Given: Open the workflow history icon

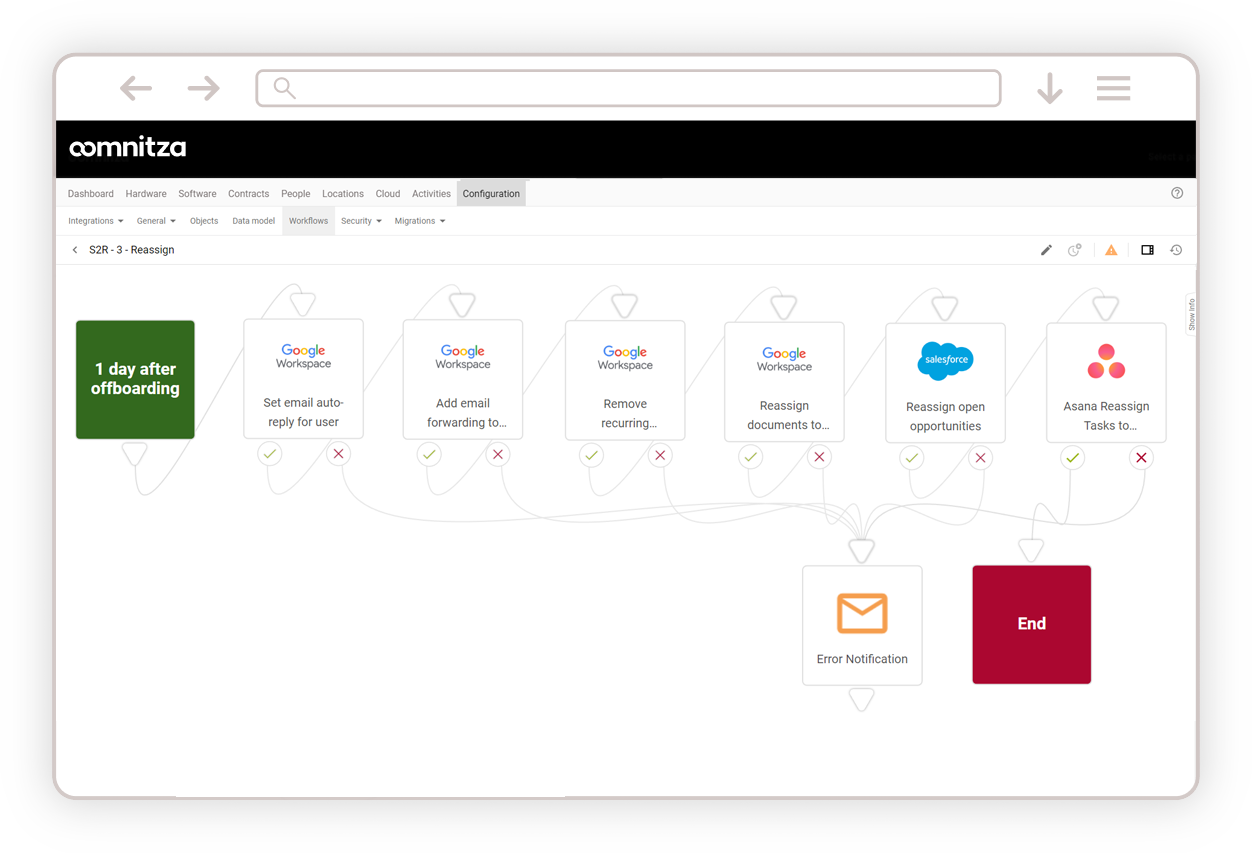Looking at the screenshot, I should pyautogui.click(x=1176, y=250).
